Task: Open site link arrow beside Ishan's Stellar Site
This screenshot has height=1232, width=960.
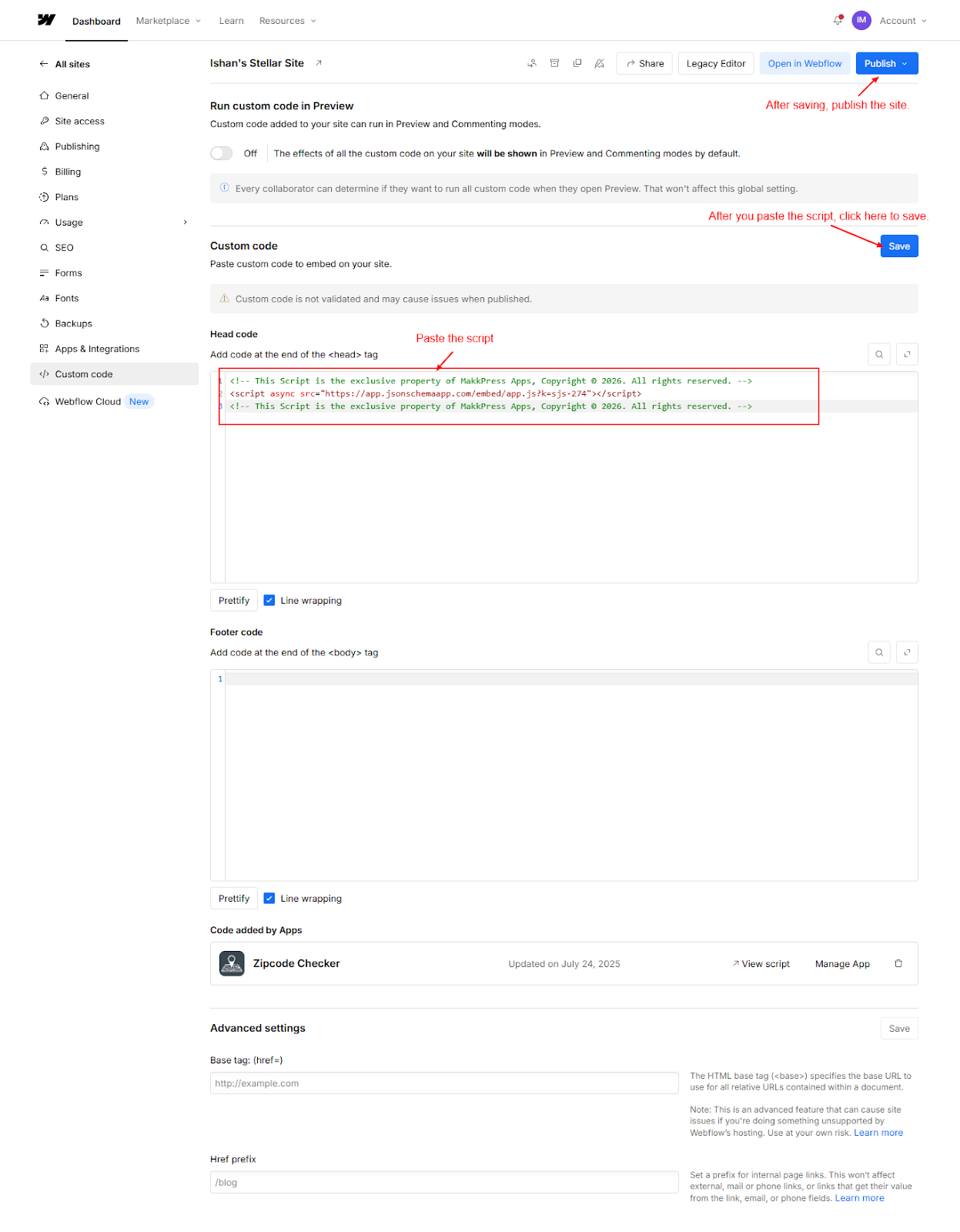Action: click(319, 63)
